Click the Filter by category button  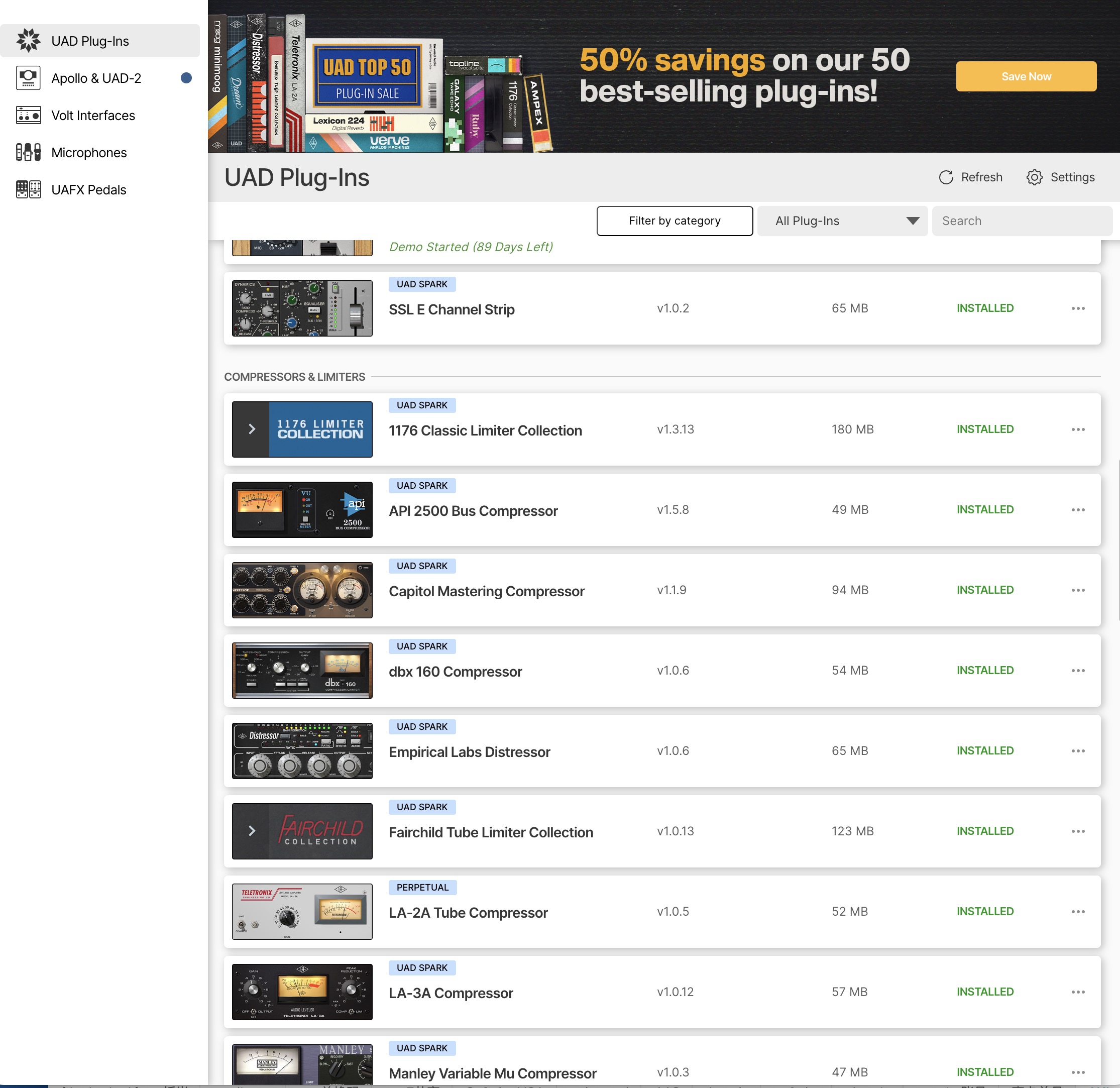675,221
